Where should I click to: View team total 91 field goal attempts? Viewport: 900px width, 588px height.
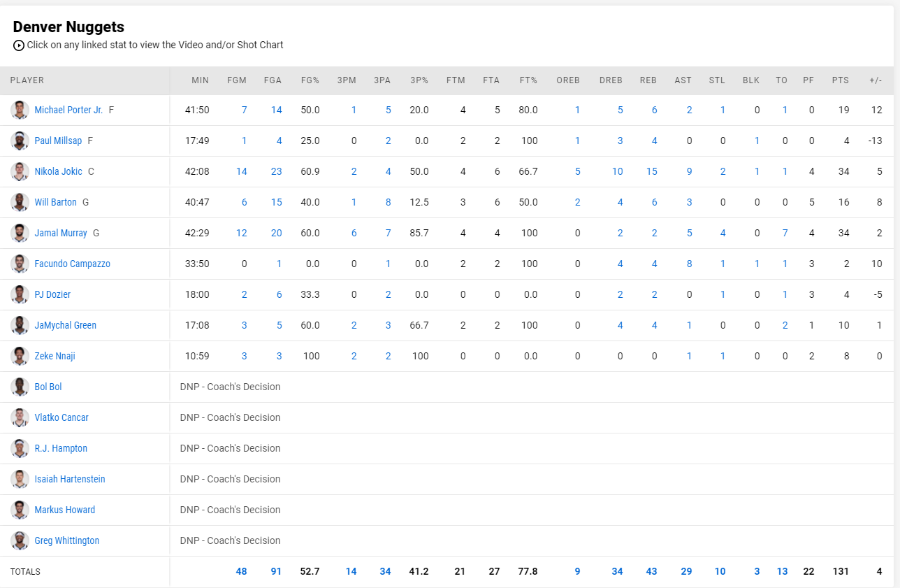276,571
